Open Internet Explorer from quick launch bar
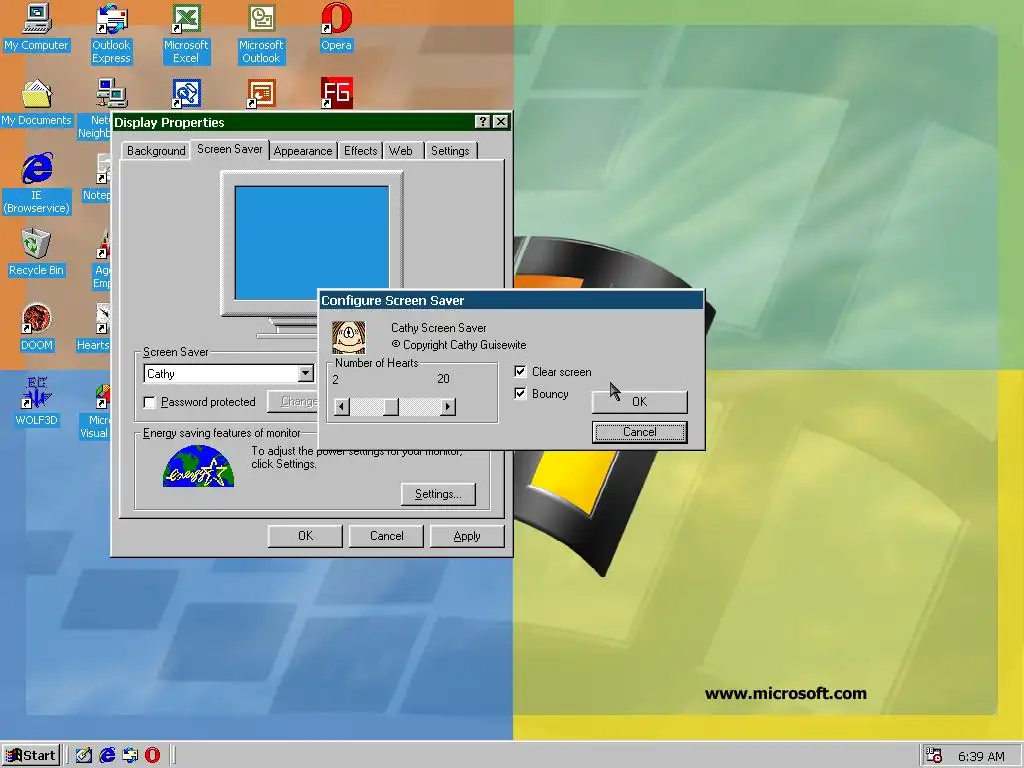 click(x=107, y=755)
